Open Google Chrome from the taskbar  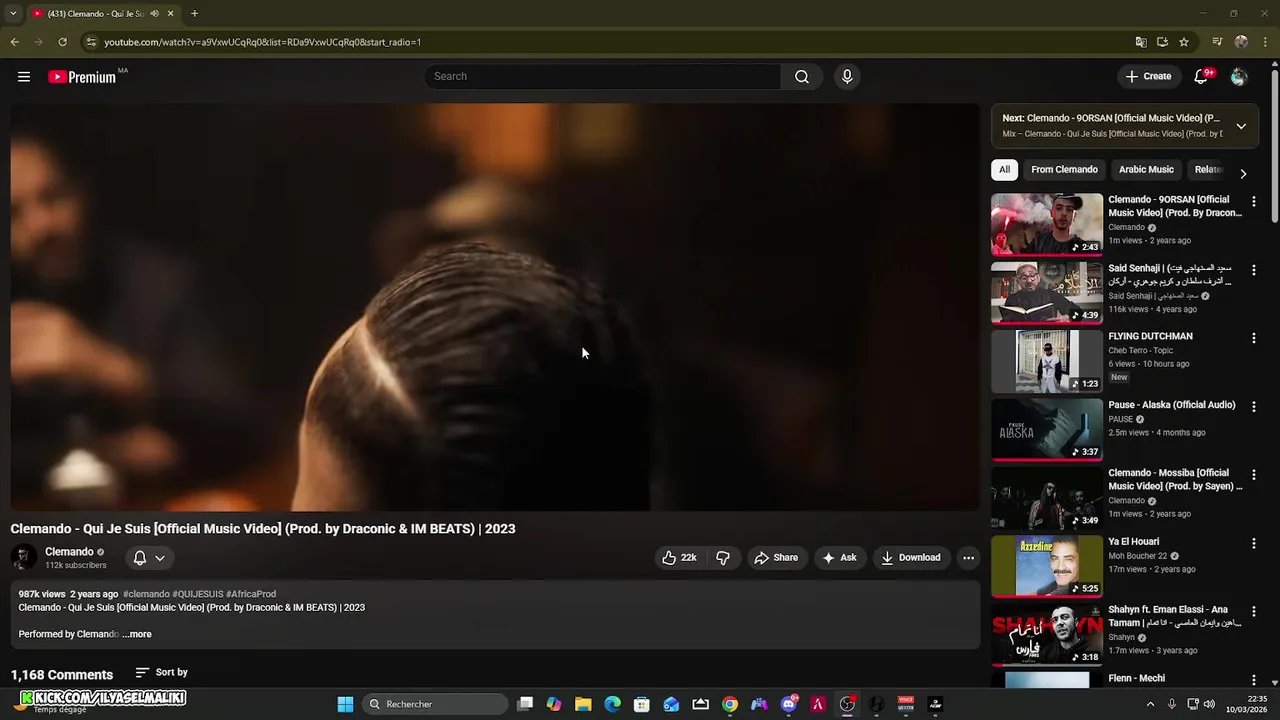coord(730,704)
